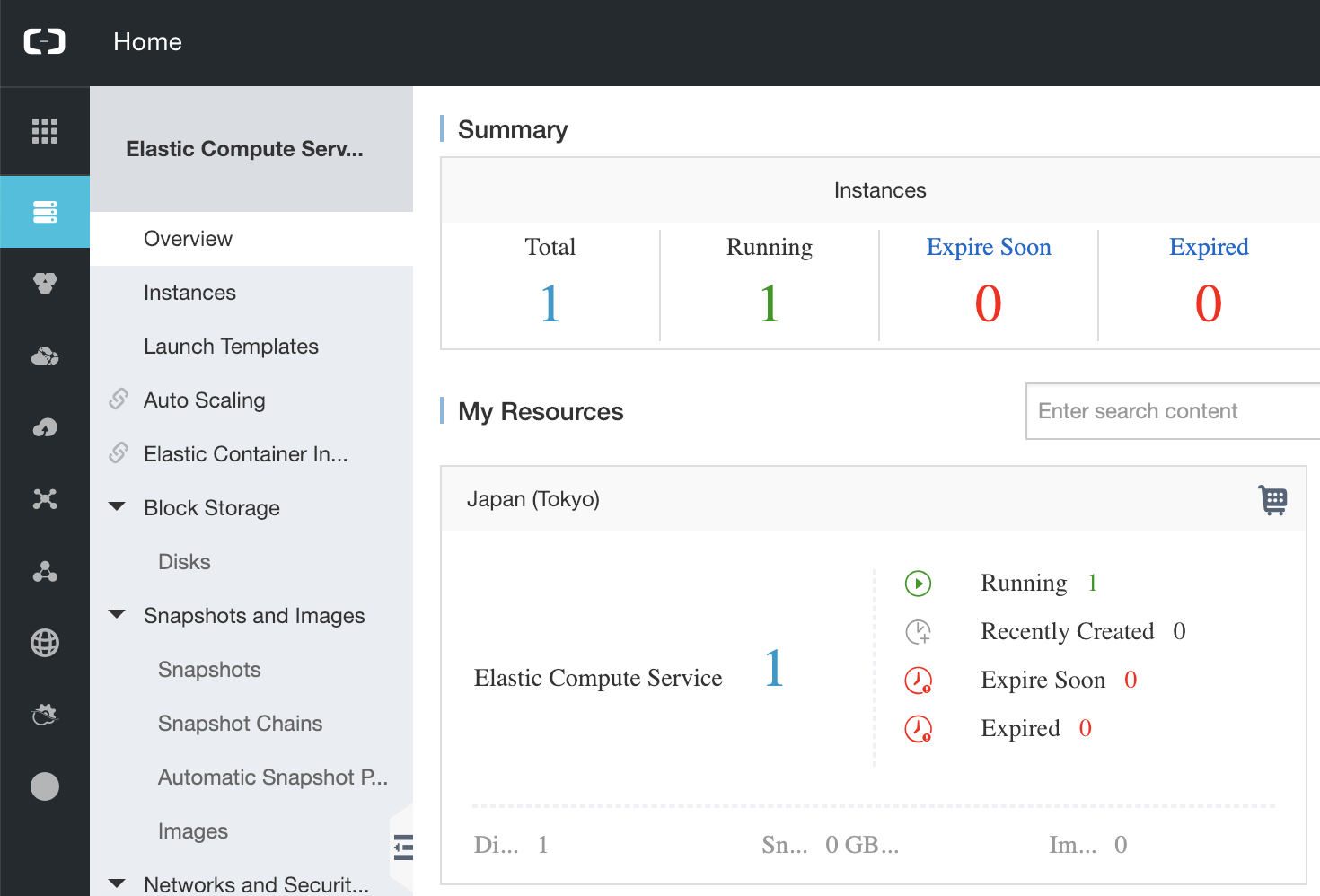Click the Alibaba Cloud logo icon
The height and width of the screenshot is (896, 1320).
44,41
